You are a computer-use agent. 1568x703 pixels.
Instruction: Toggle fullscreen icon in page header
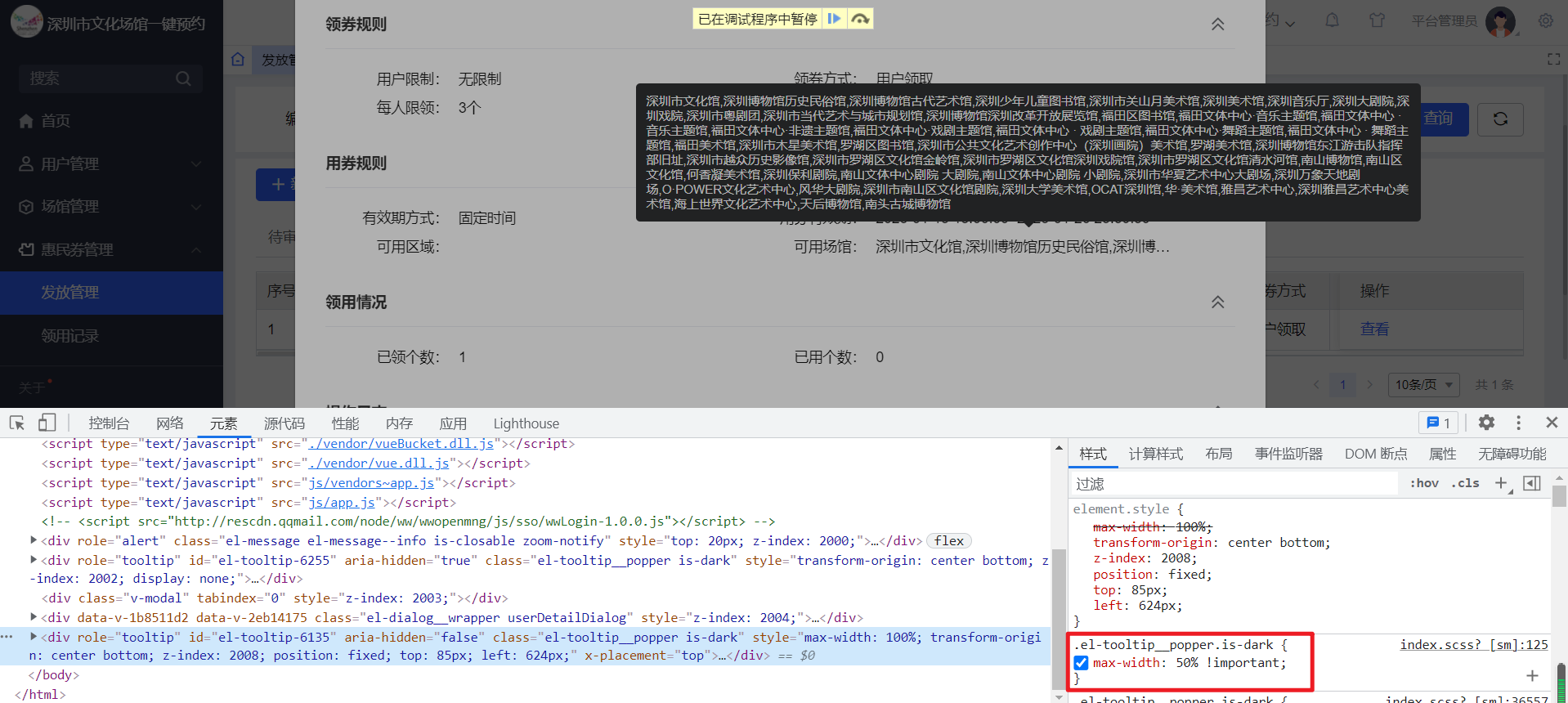click(1554, 59)
